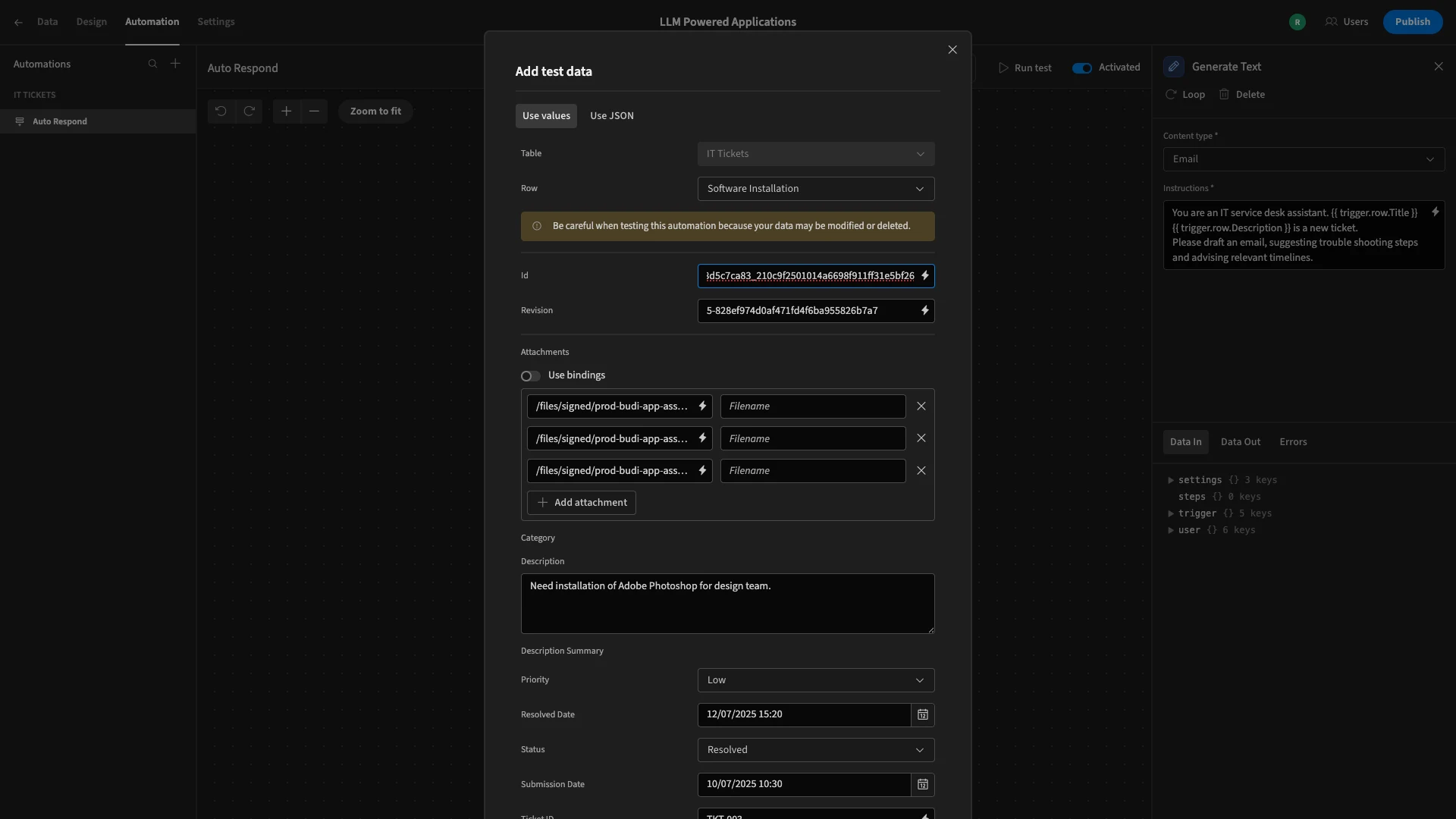Click the Publish button

point(1413,22)
